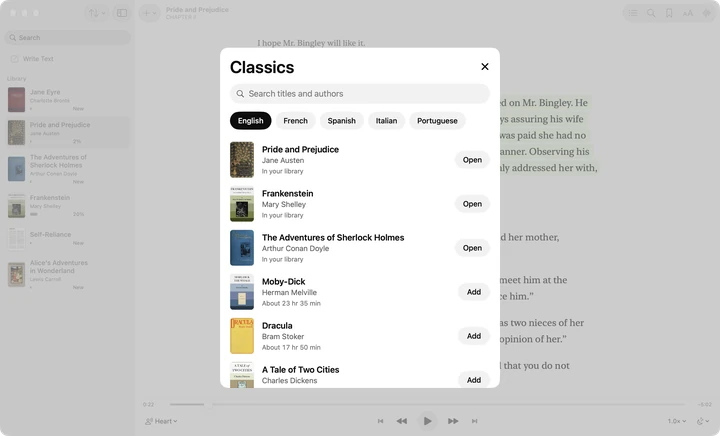This screenshot has width=720, height=436.
Task: Add A Tale of Two Cities
Action: pyautogui.click(x=473, y=380)
